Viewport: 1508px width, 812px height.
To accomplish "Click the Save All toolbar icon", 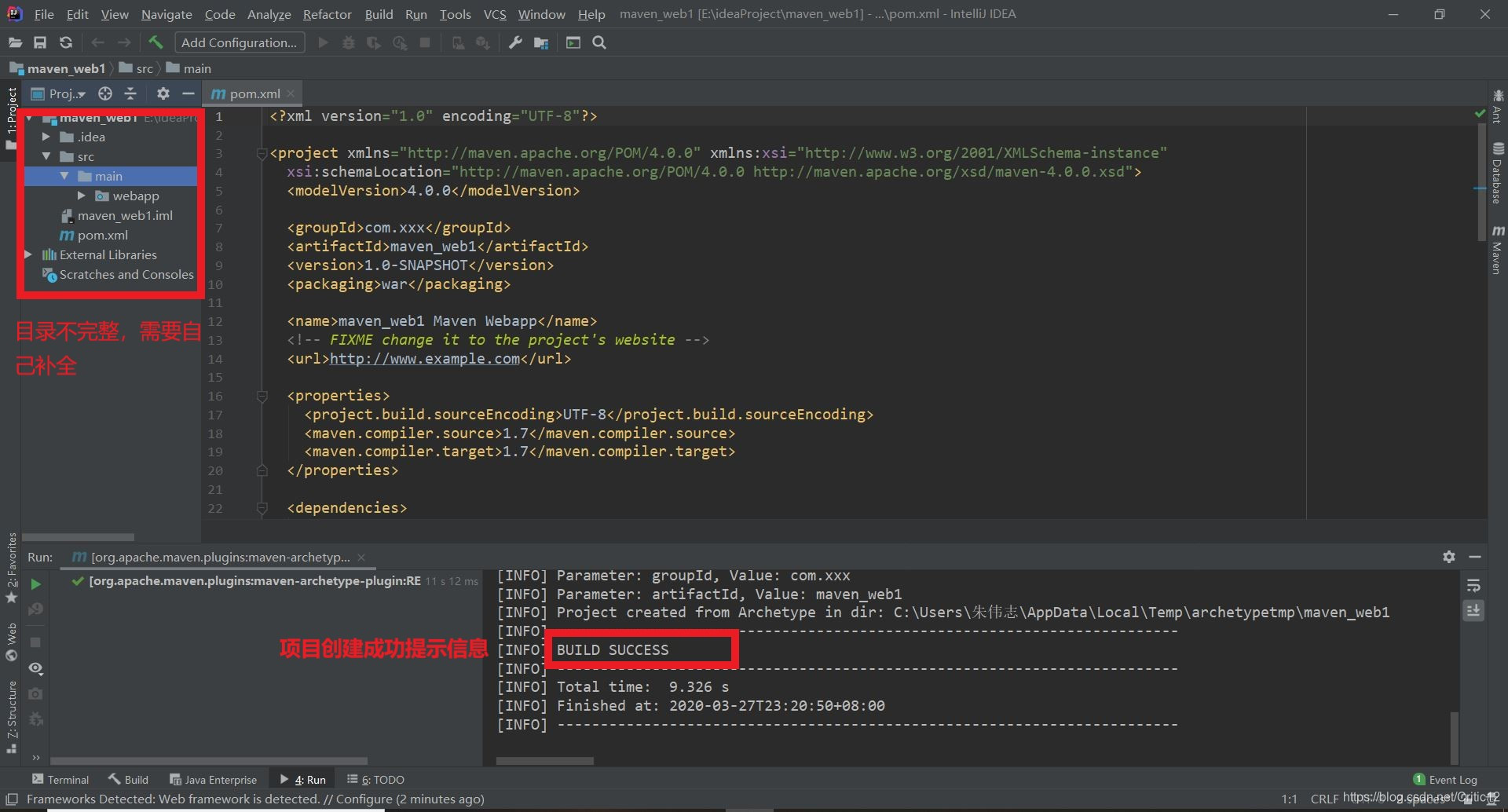I will click(40, 42).
